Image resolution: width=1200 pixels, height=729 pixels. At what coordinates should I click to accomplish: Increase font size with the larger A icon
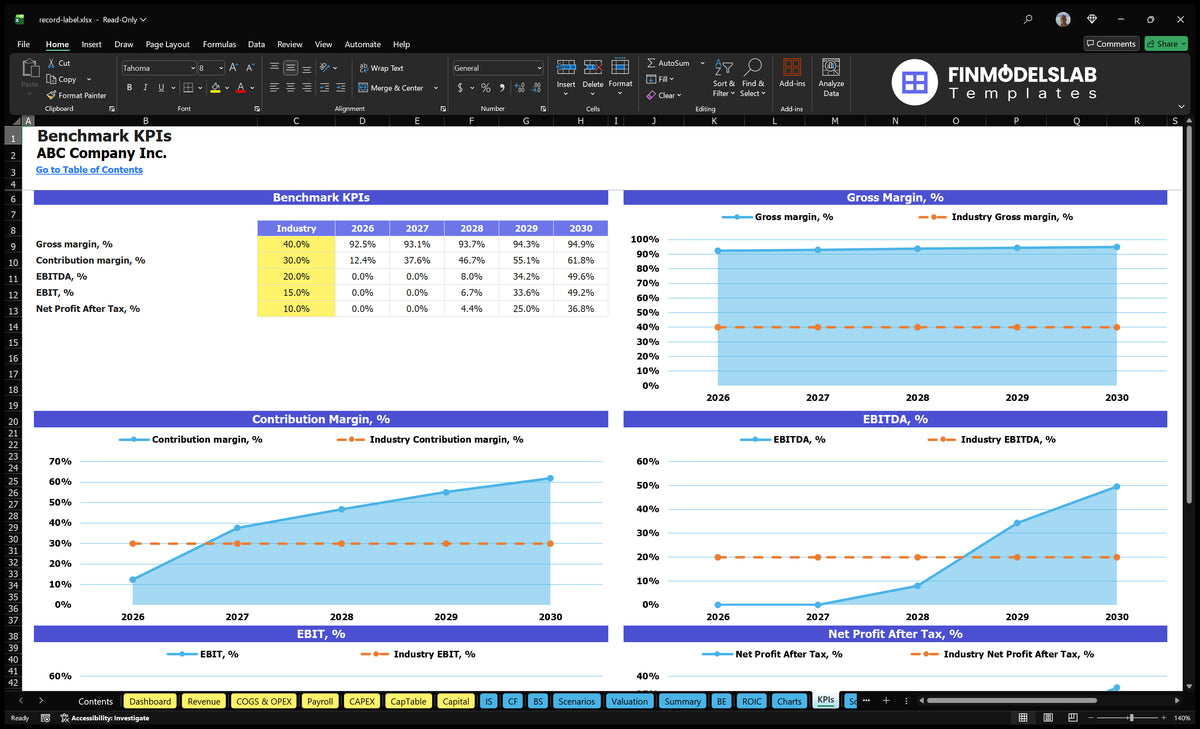click(x=234, y=67)
